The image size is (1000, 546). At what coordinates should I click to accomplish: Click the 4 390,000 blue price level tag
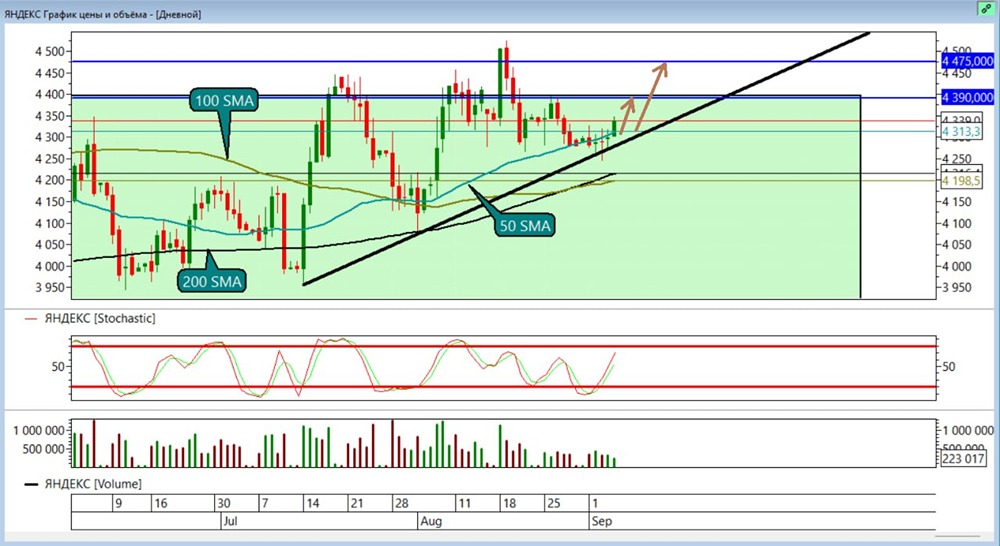point(967,98)
